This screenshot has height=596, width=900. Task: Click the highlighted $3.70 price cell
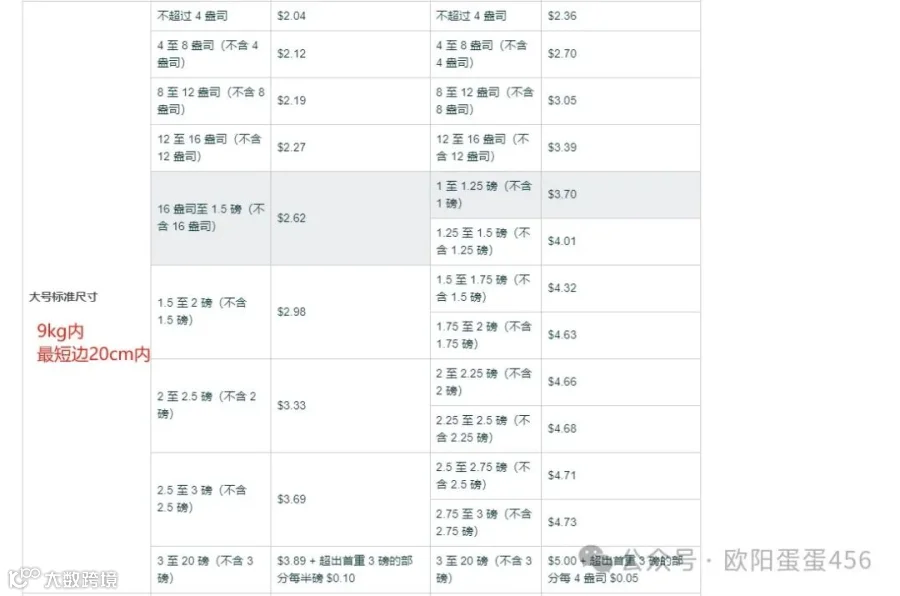(620, 195)
